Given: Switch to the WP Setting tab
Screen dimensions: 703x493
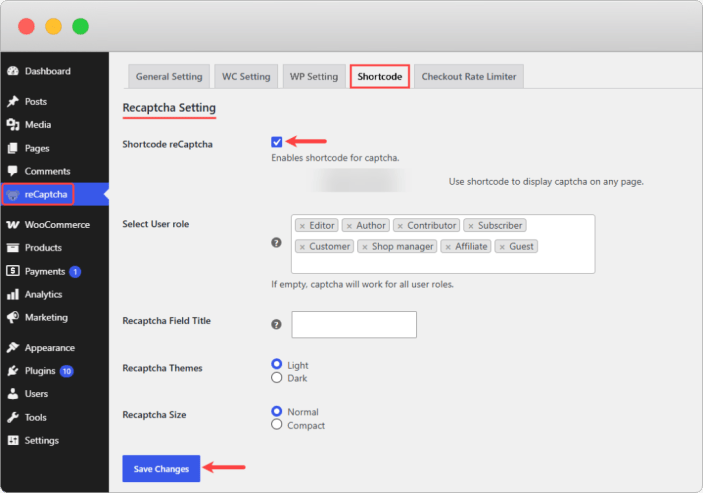Looking at the screenshot, I should click(314, 77).
